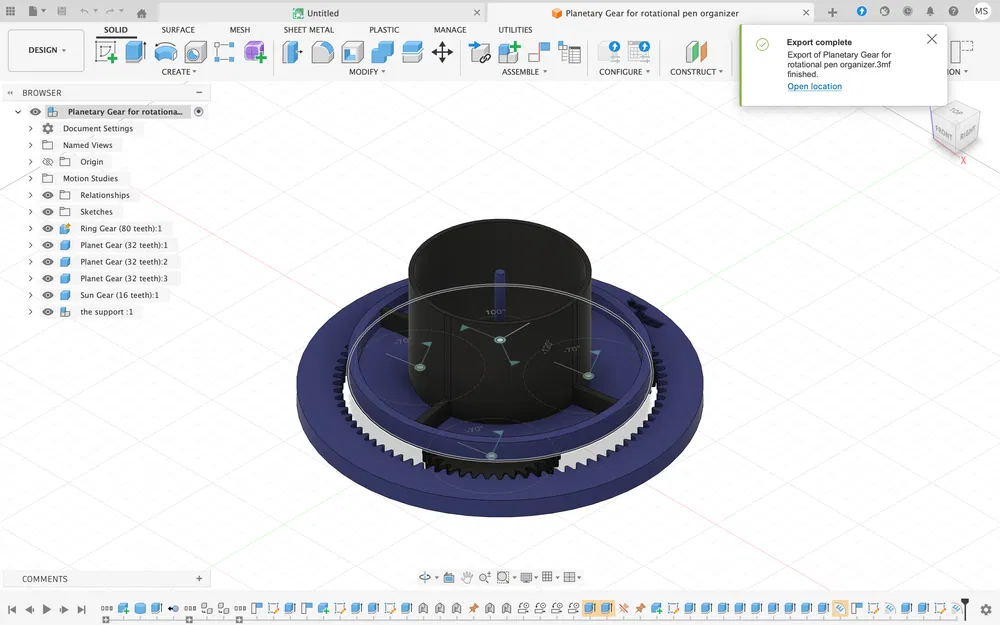This screenshot has width=1000, height=625.
Task: Switch to the MANAGE tab
Action: [x=450, y=30]
